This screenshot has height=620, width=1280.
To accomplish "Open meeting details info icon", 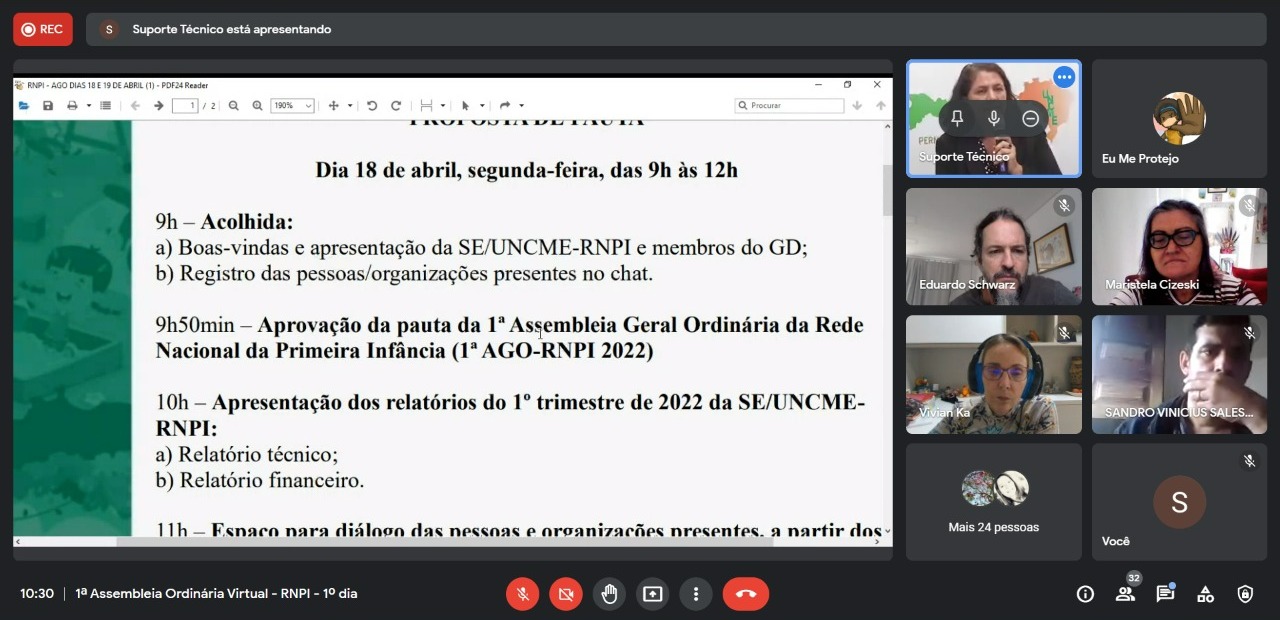I will (x=1085, y=594).
